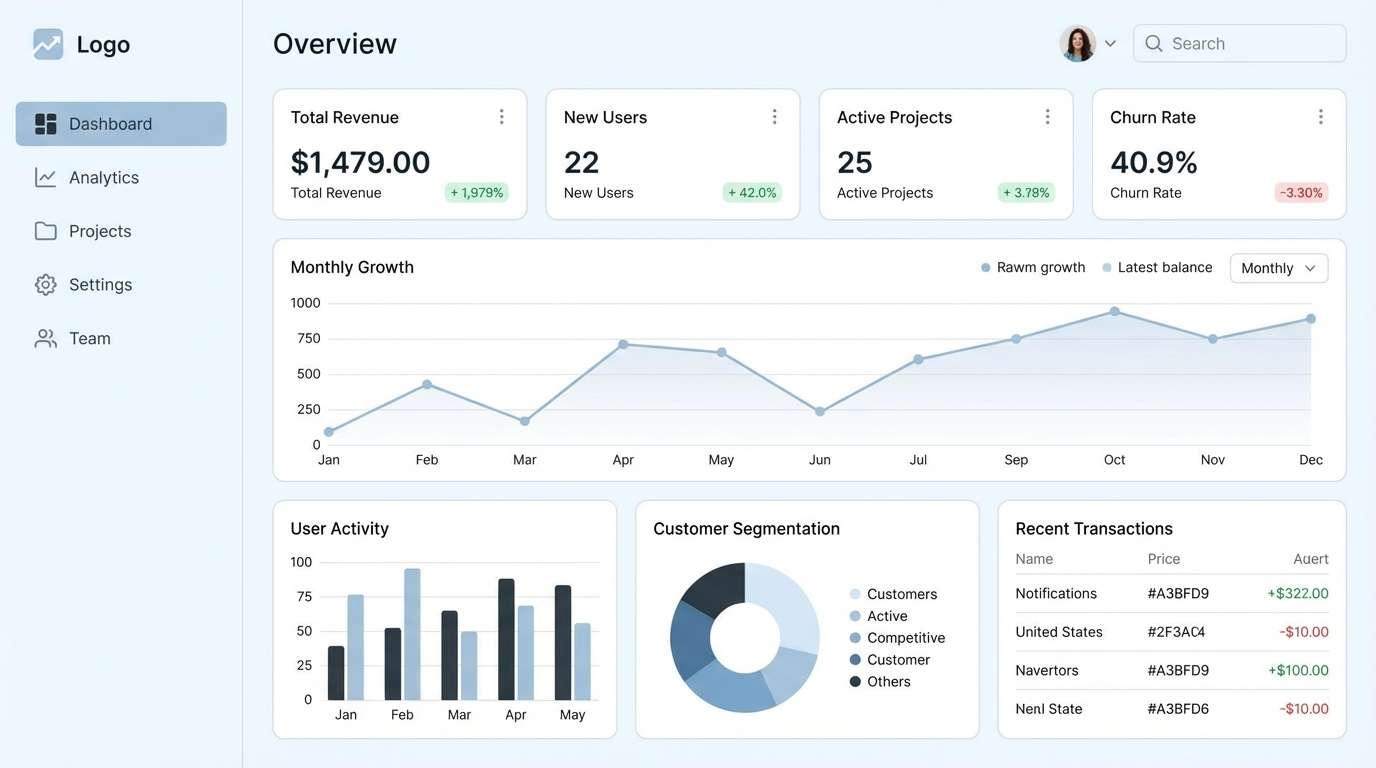Image resolution: width=1376 pixels, height=768 pixels.
Task: Click the Logo icon in the sidebar
Action: 47,43
